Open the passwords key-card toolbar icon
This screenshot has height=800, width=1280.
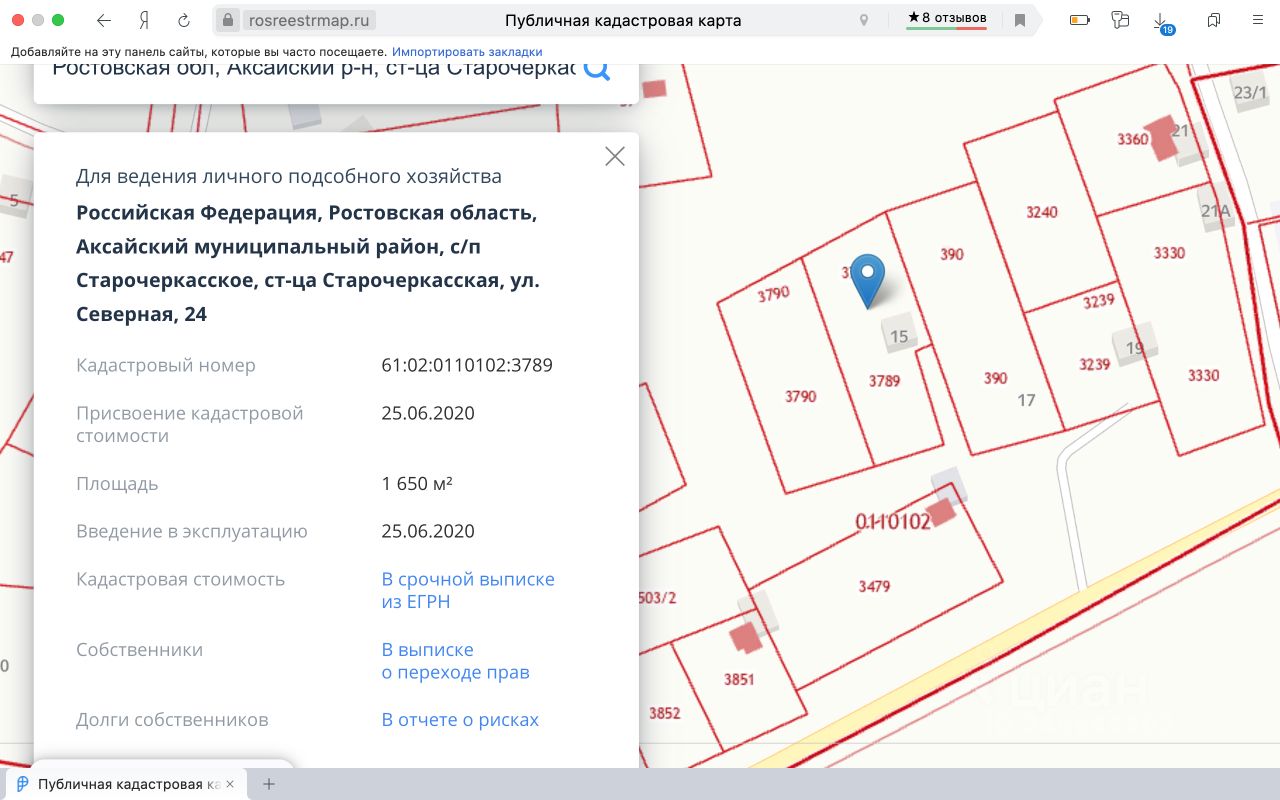(x=1120, y=20)
